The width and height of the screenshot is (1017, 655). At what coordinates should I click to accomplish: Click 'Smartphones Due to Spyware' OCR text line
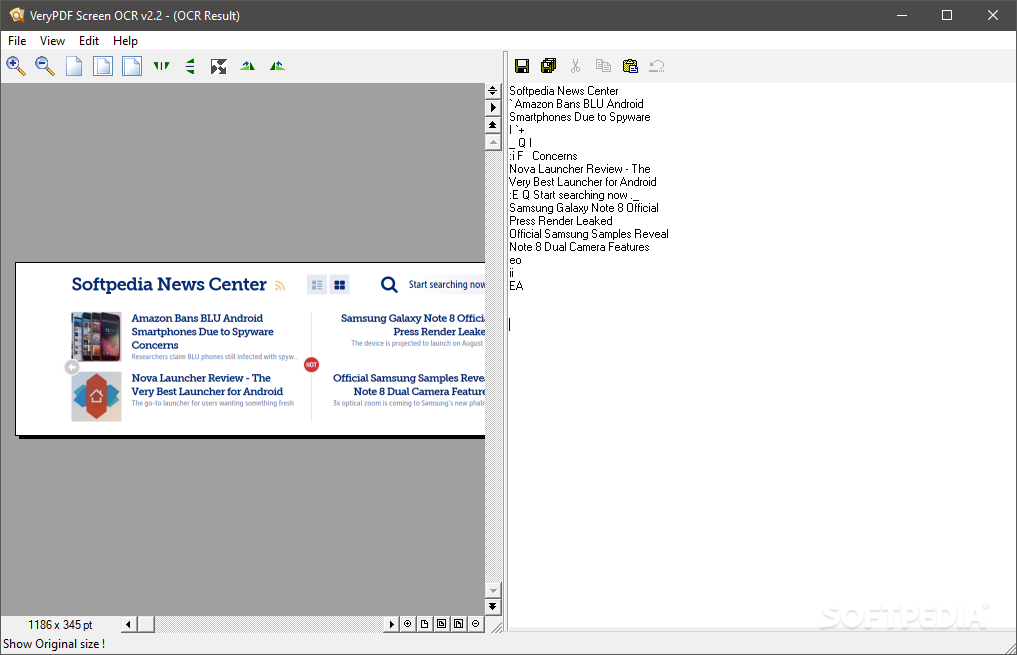point(580,117)
